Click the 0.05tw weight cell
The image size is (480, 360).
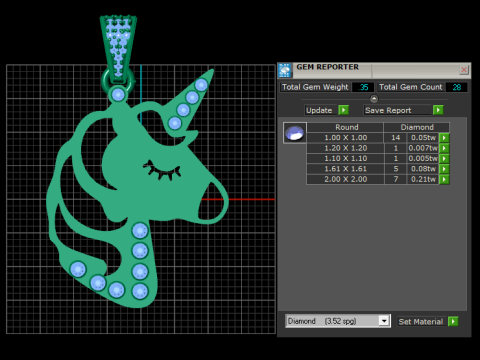click(x=423, y=138)
